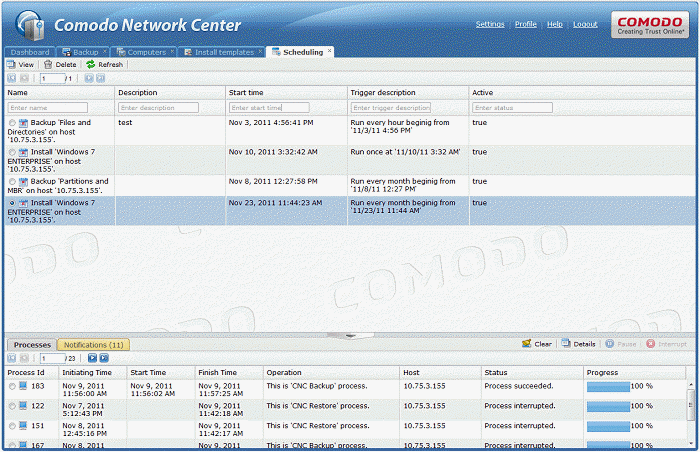Select radio for process 183
Viewport: 700px width, 452px height.
pos(12,386)
